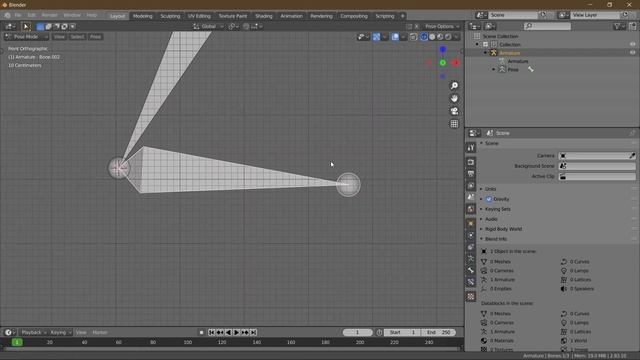Open the viewport Pose menu

point(95,37)
